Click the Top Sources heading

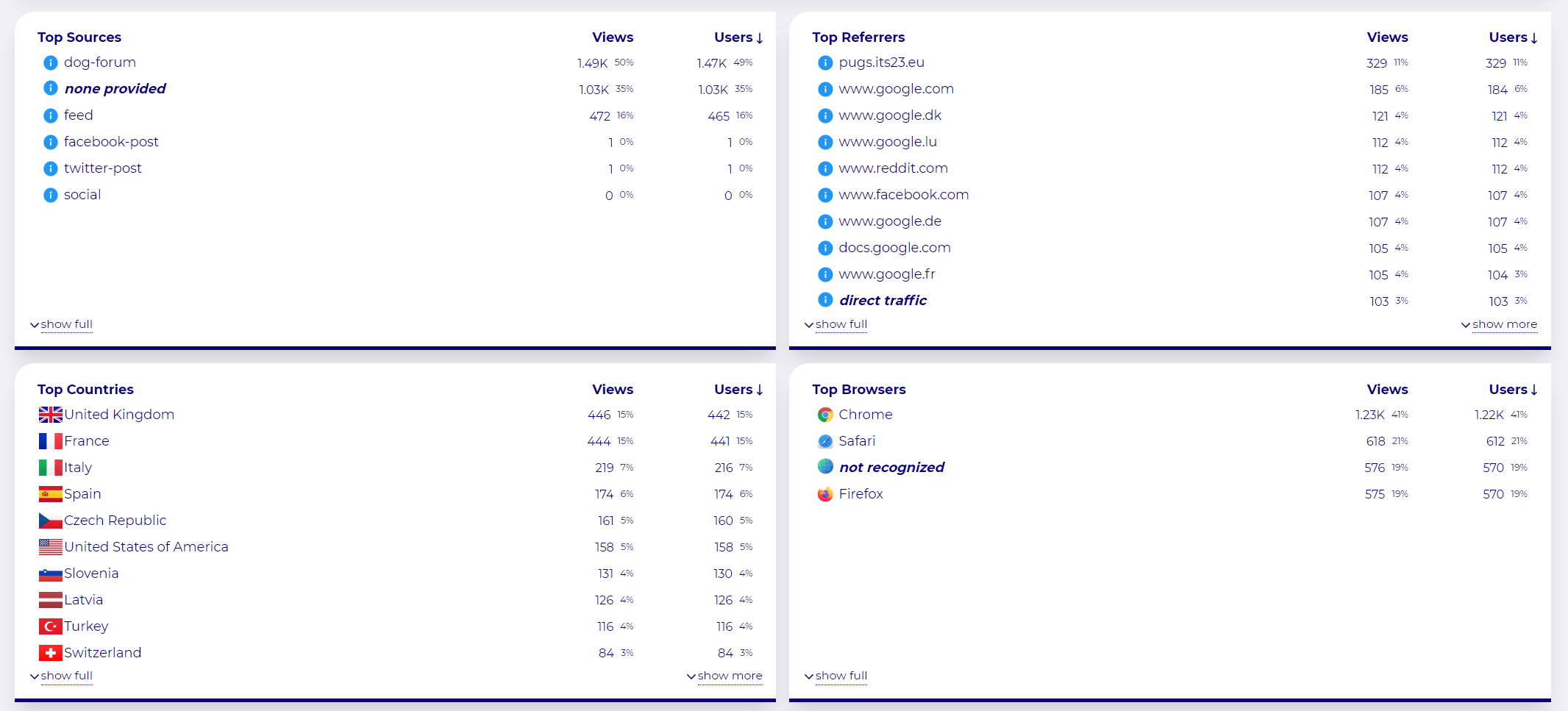(x=79, y=37)
